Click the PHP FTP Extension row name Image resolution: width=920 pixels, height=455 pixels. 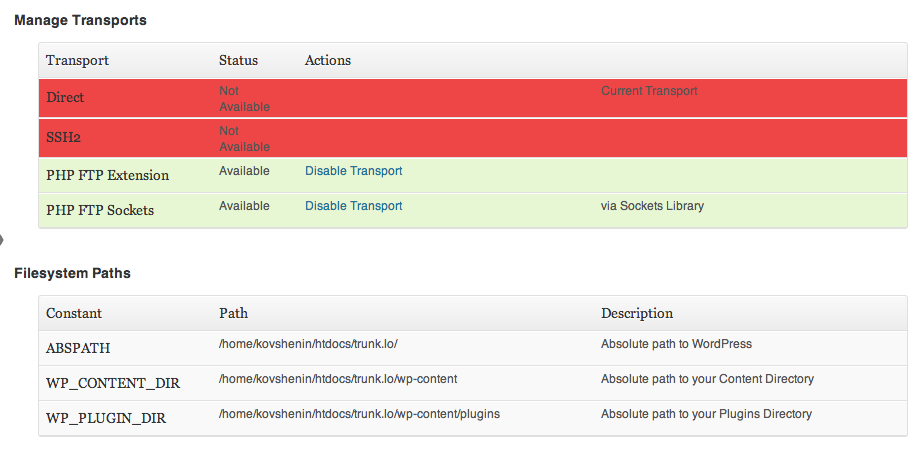point(108,176)
